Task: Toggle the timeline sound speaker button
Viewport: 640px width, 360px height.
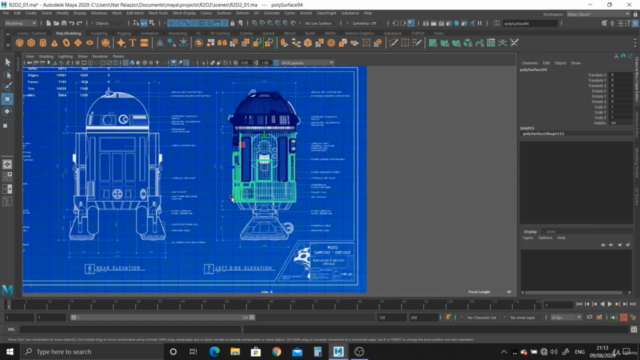Action: click(613, 317)
